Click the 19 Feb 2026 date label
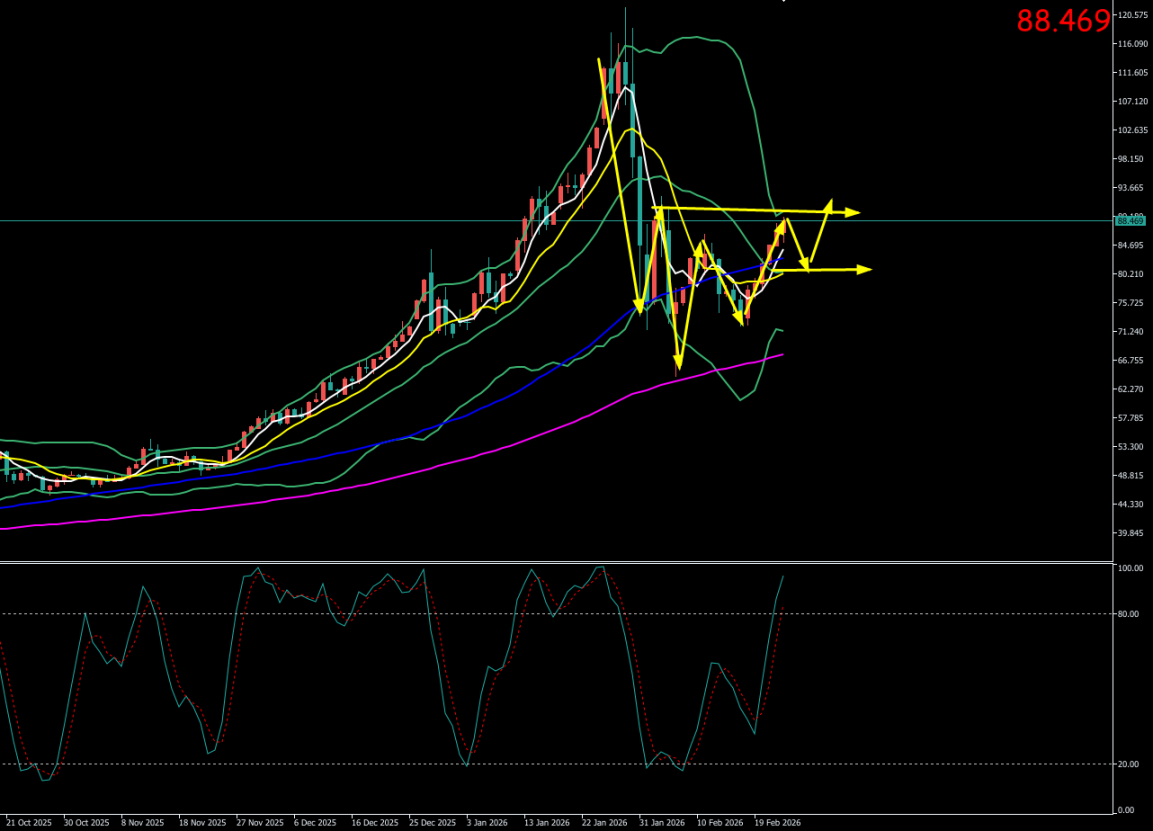1153x831 pixels. click(x=777, y=822)
